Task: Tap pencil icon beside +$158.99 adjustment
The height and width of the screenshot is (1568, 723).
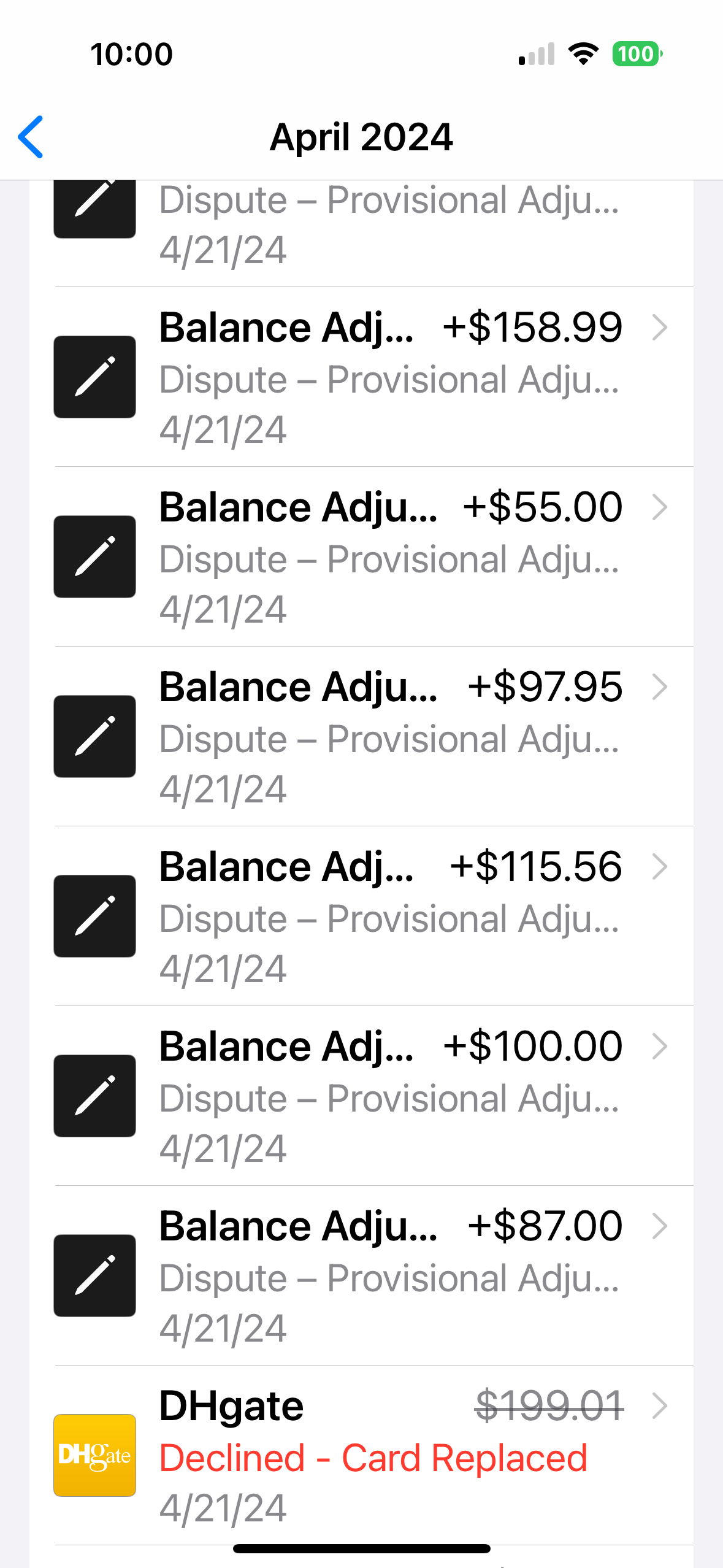Action: 94,377
